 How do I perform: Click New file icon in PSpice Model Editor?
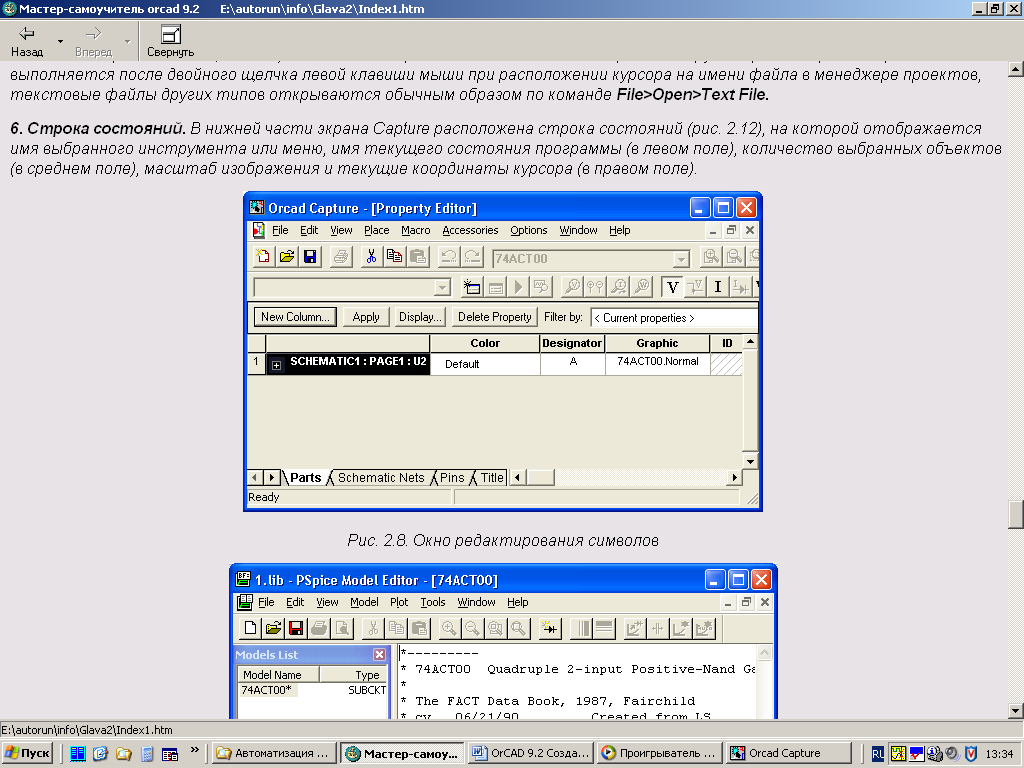[250, 628]
